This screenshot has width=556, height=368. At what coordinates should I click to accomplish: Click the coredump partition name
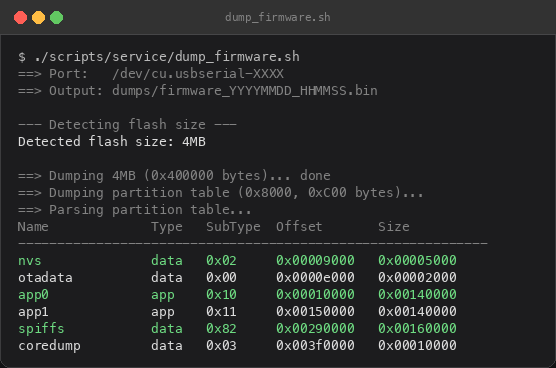(x=49, y=346)
